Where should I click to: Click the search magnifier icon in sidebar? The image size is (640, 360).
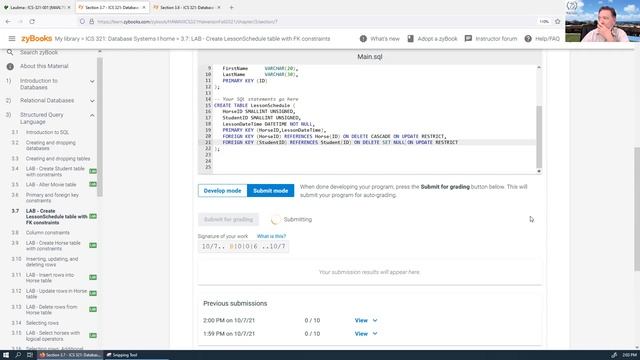tap(10, 52)
